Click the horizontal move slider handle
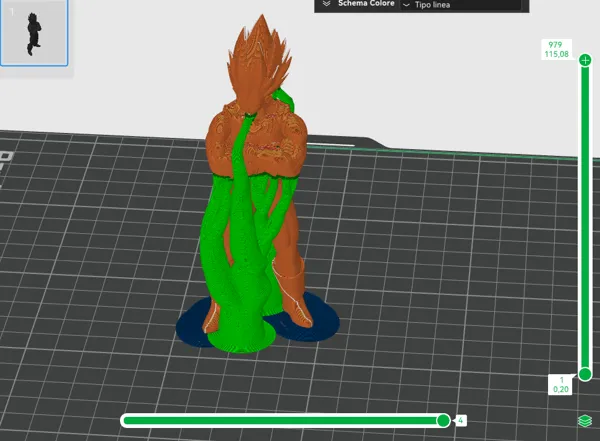The width and height of the screenshot is (600, 441). click(x=443, y=421)
